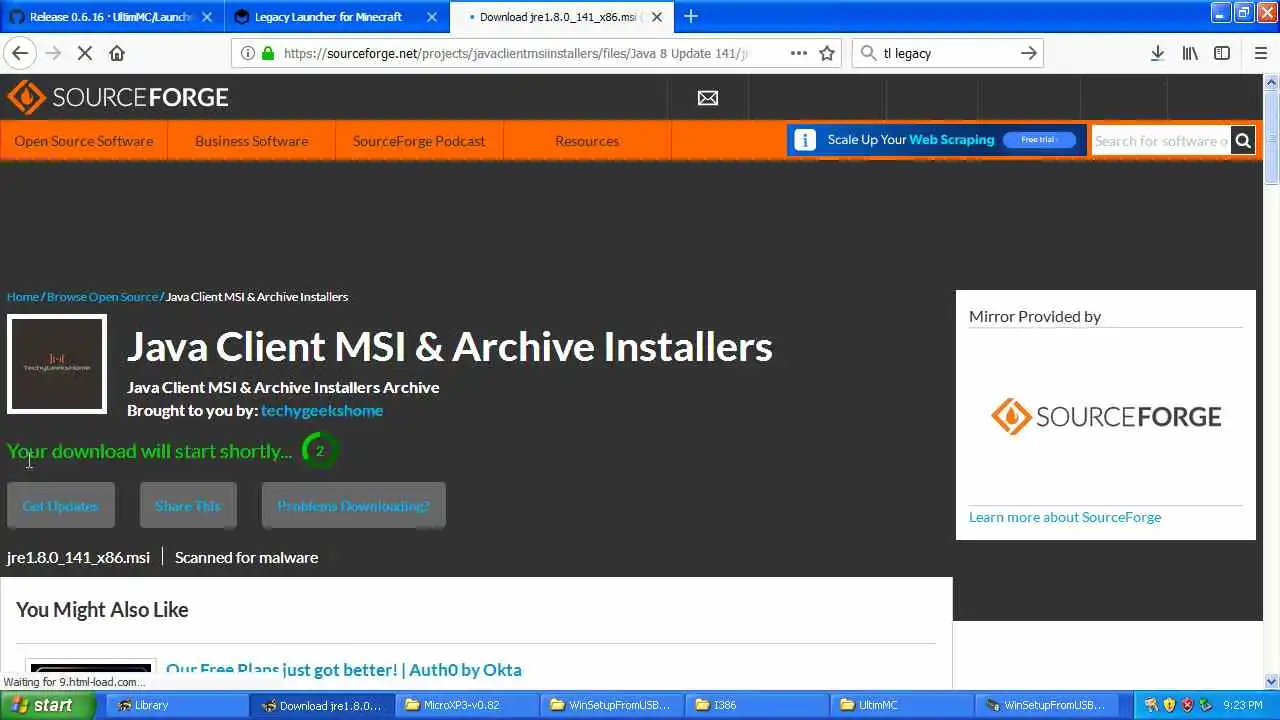The height and width of the screenshot is (720, 1280).
Task: Click the jre1.8.0_141_x86.msi file name
Action: (78, 557)
